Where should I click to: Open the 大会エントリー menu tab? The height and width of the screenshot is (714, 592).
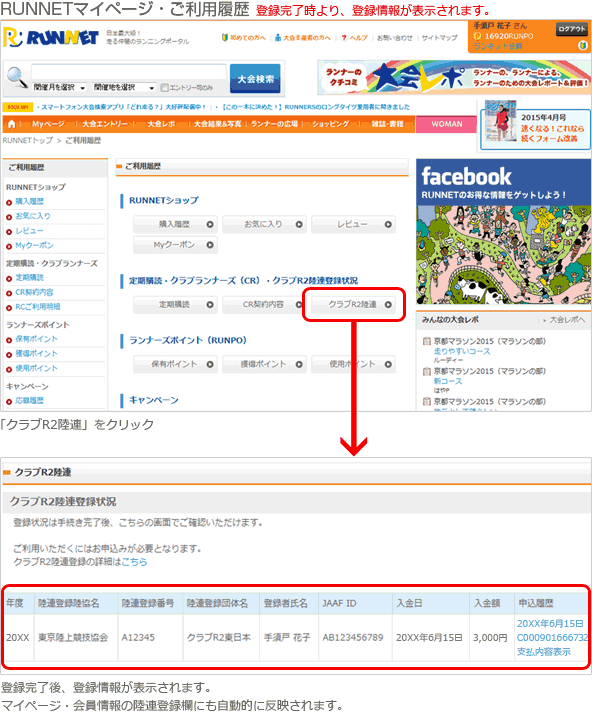coord(105,124)
